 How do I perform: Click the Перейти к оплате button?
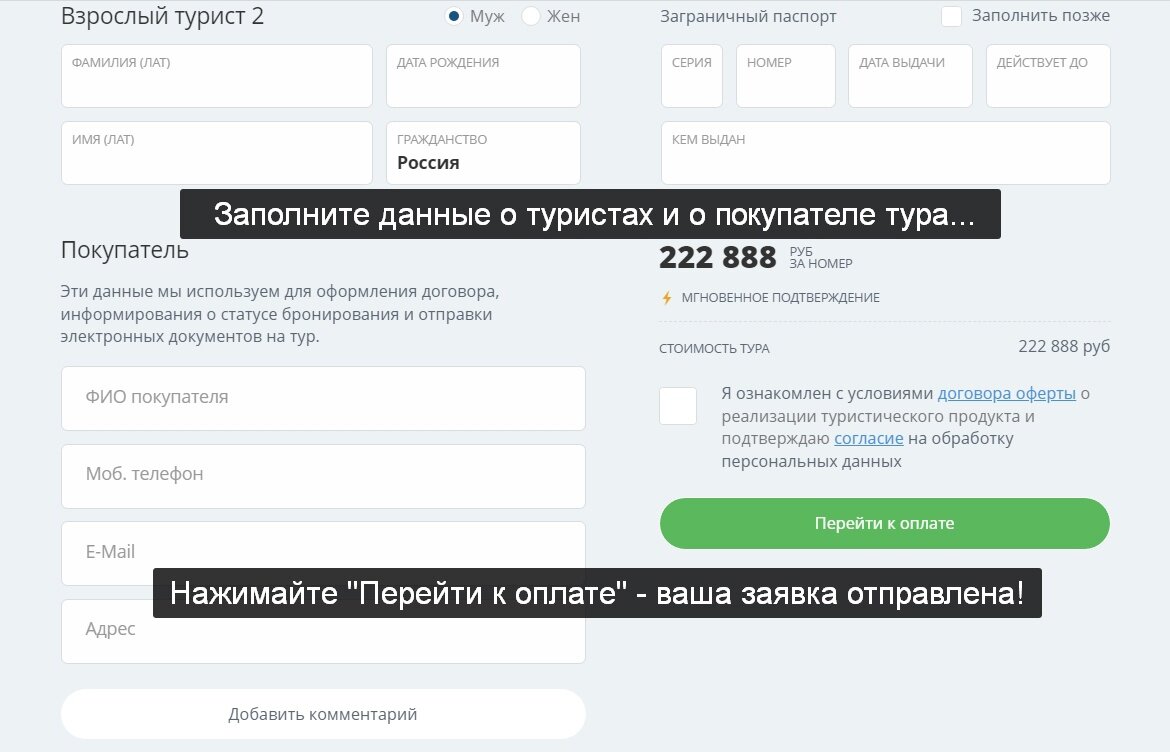click(x=884, y=523)
